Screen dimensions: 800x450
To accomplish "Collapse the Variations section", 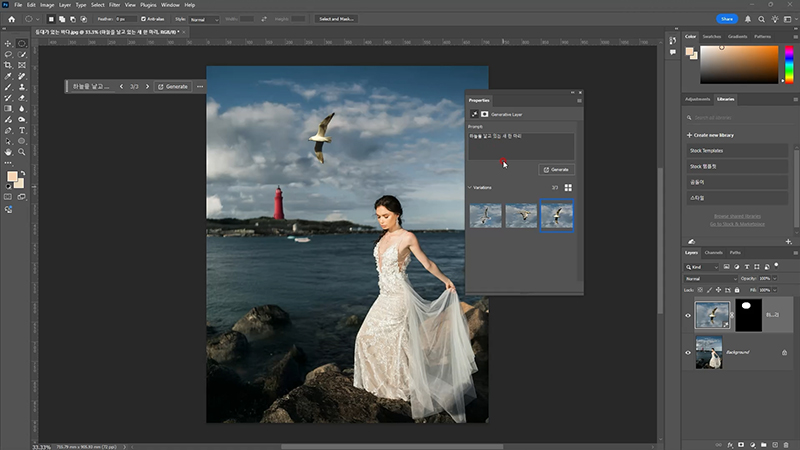I will tap(471, 187).
